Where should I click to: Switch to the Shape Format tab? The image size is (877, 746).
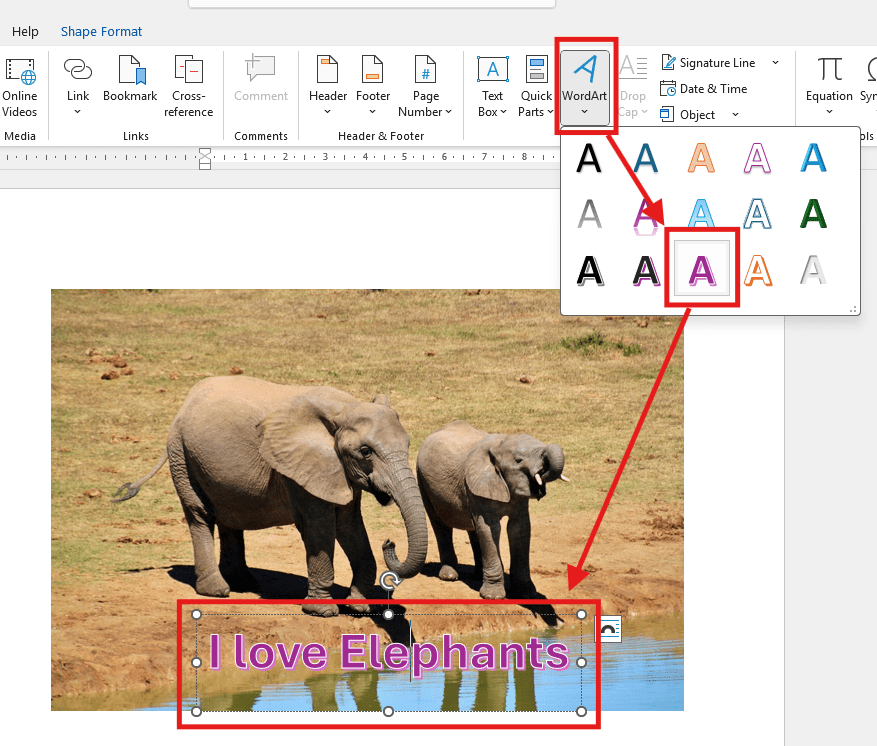click(x=101, y=31)
